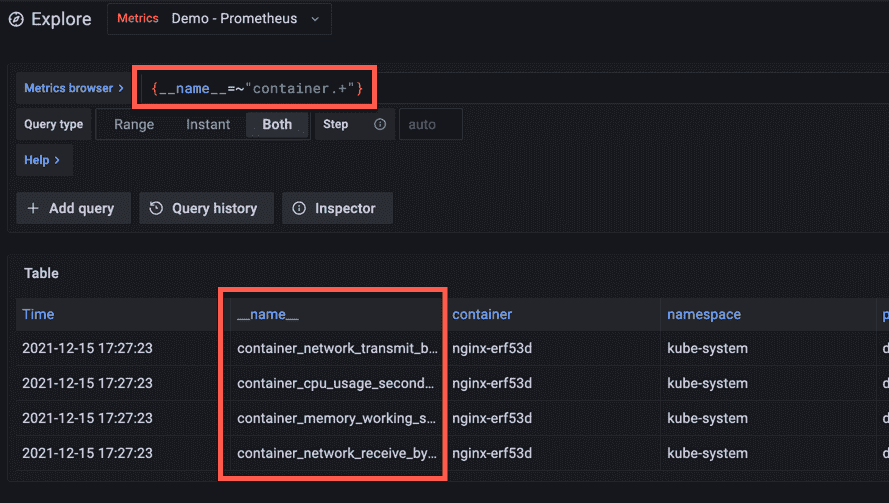Sort by the __name__ column header
Image resolution: width=889 pixels, height=503 pixels.
(268, 314)
